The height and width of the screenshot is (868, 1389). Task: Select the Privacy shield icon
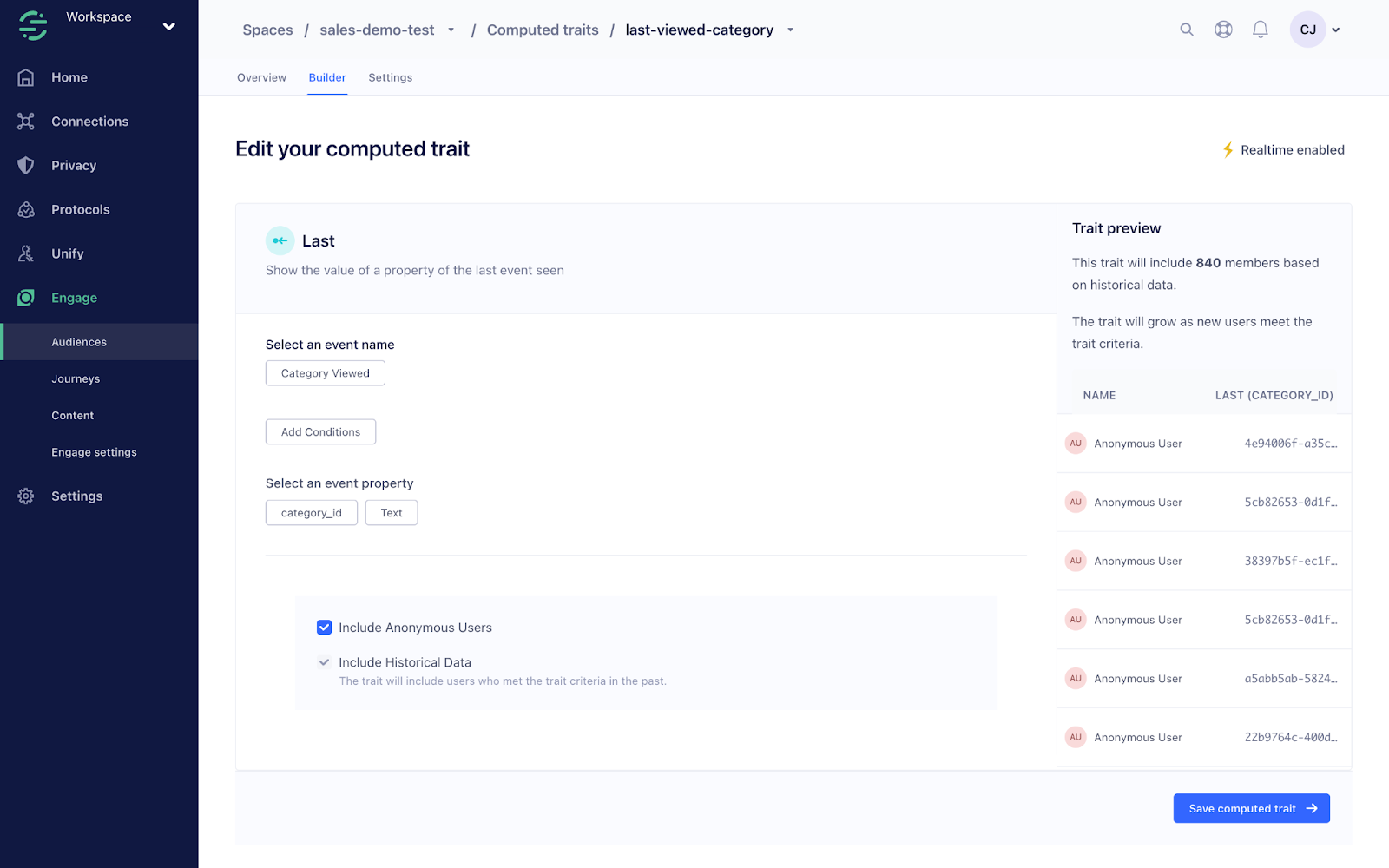click(25, 165)
